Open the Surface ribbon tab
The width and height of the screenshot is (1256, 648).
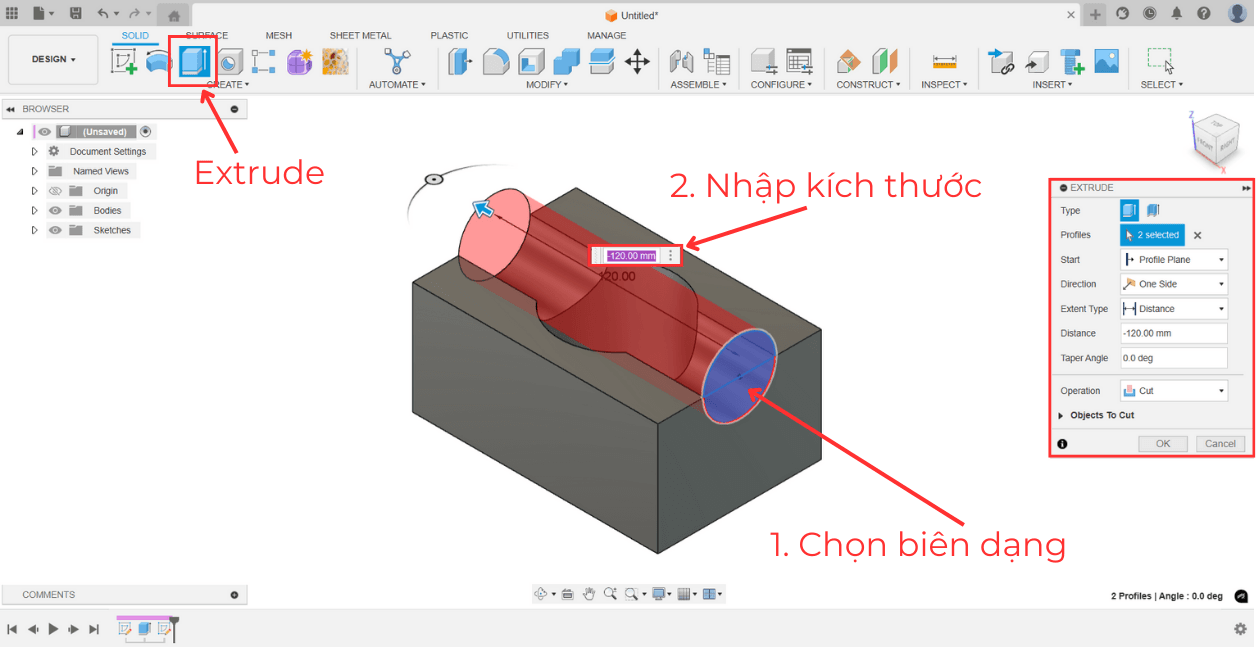(x=205, y=35)
